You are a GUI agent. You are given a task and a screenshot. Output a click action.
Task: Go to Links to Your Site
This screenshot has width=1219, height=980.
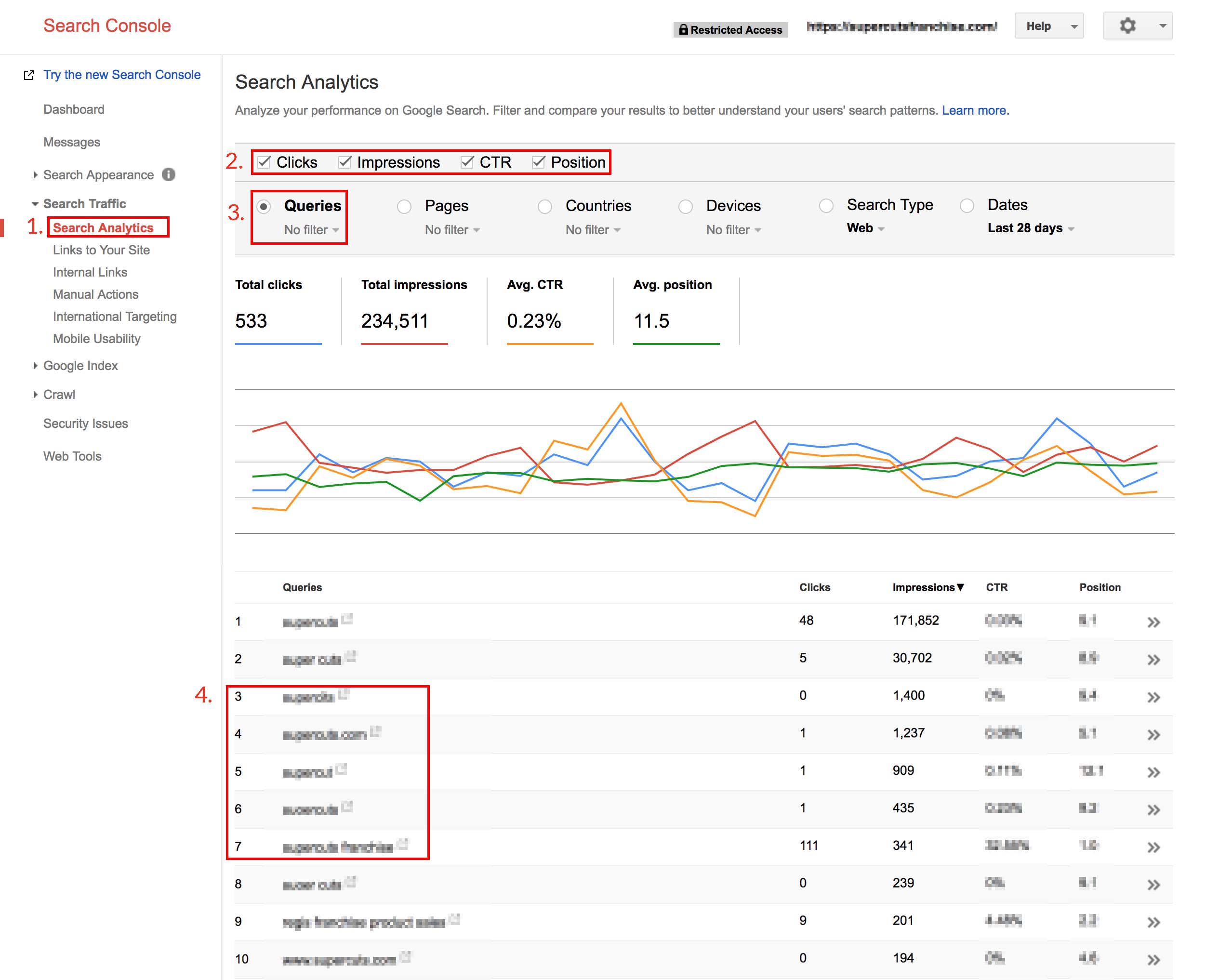(101, 250)
